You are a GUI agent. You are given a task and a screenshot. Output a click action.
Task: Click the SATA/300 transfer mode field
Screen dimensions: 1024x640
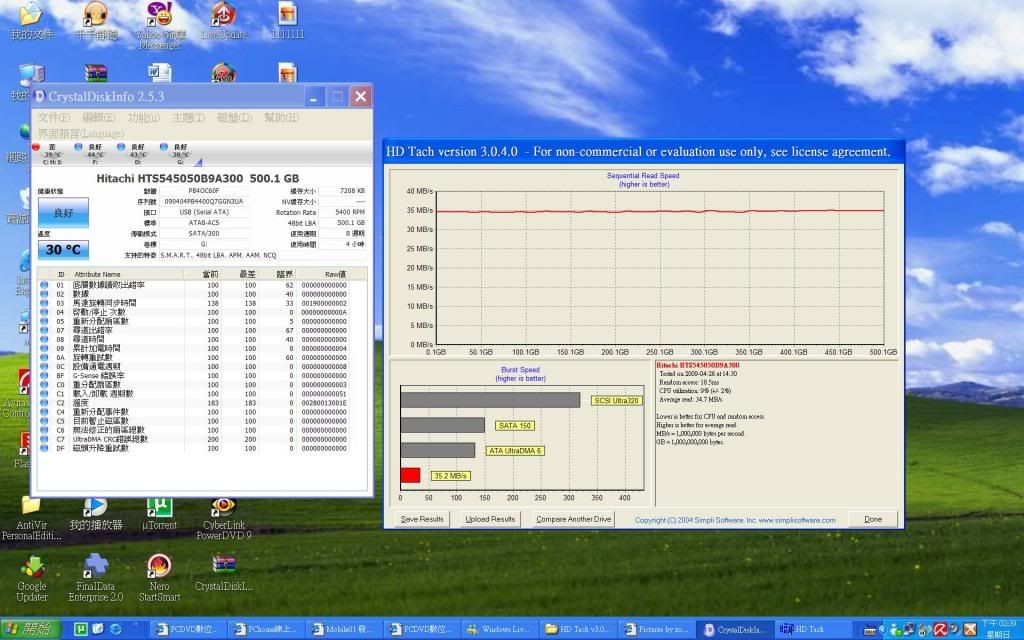pos(204,233)
